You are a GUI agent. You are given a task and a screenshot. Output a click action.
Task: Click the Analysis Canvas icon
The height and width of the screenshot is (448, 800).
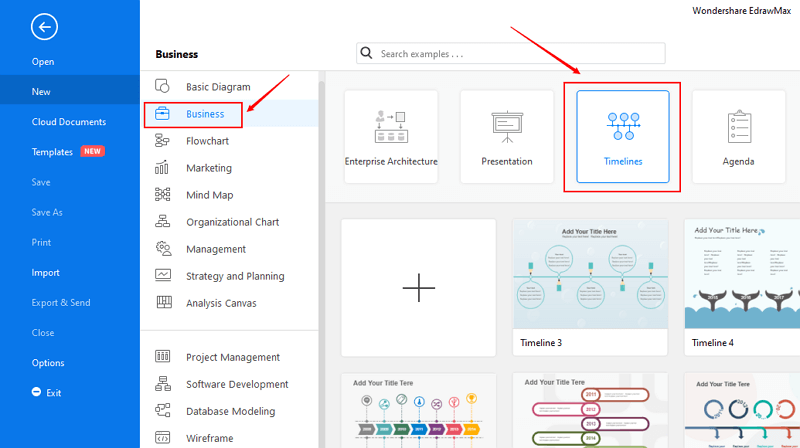coord(164,302)
